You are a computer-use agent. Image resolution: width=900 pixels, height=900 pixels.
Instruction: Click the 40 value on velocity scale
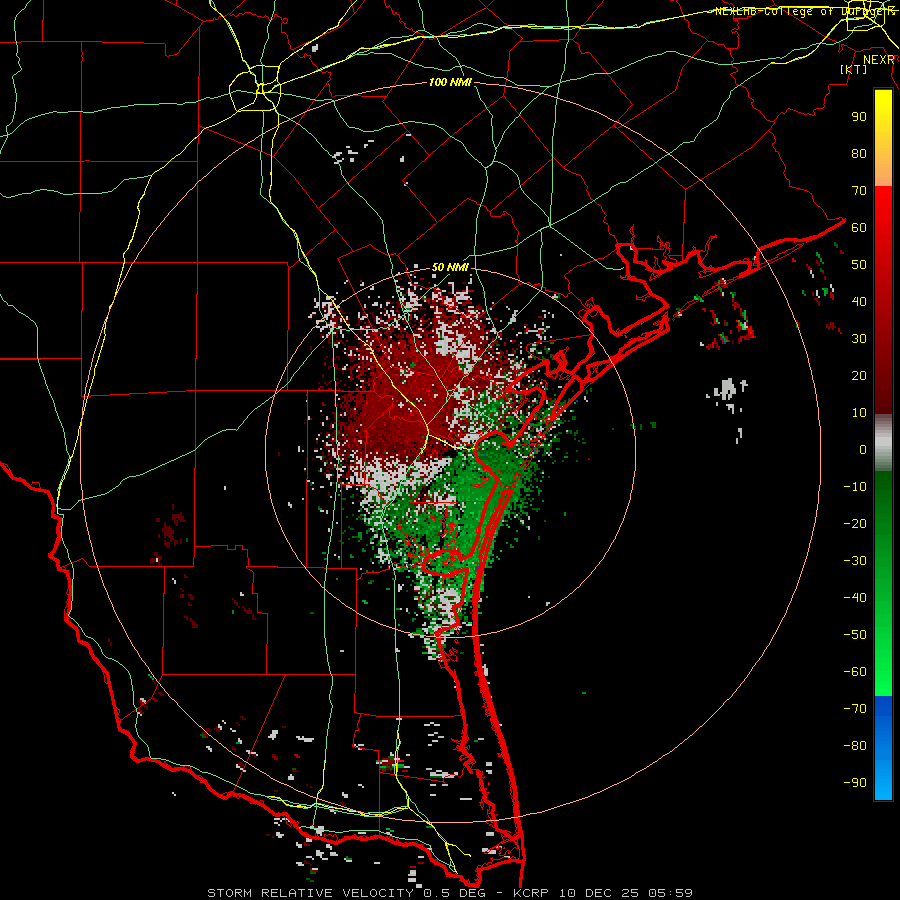pyautogui.click(x=859, y=302)
